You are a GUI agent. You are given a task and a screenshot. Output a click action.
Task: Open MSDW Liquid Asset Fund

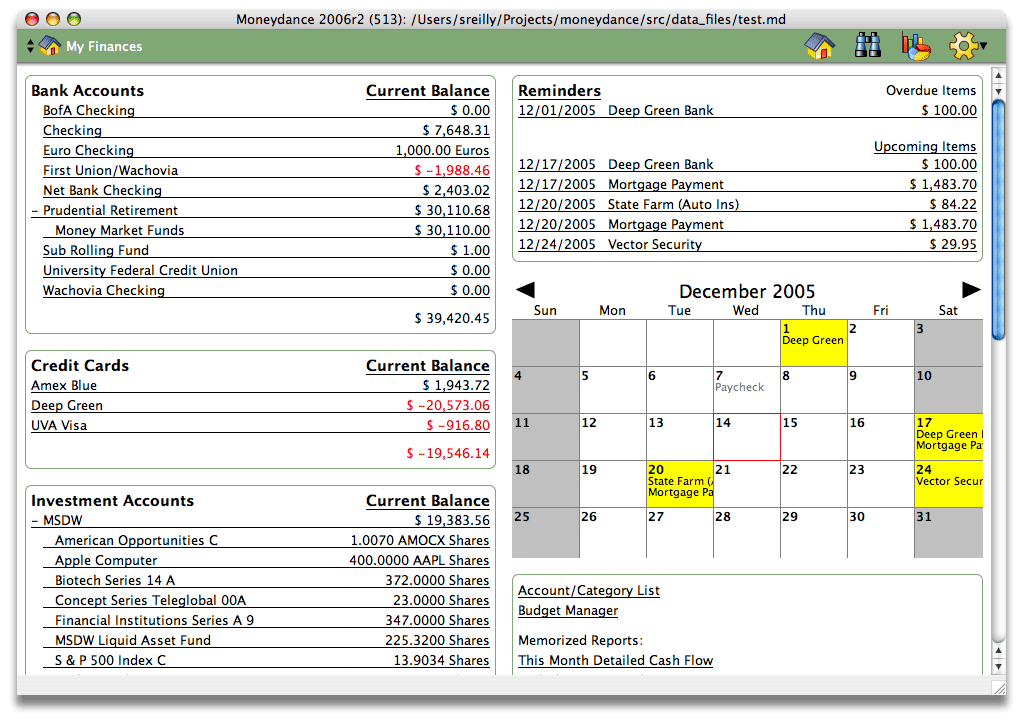(x=133, y=640)
